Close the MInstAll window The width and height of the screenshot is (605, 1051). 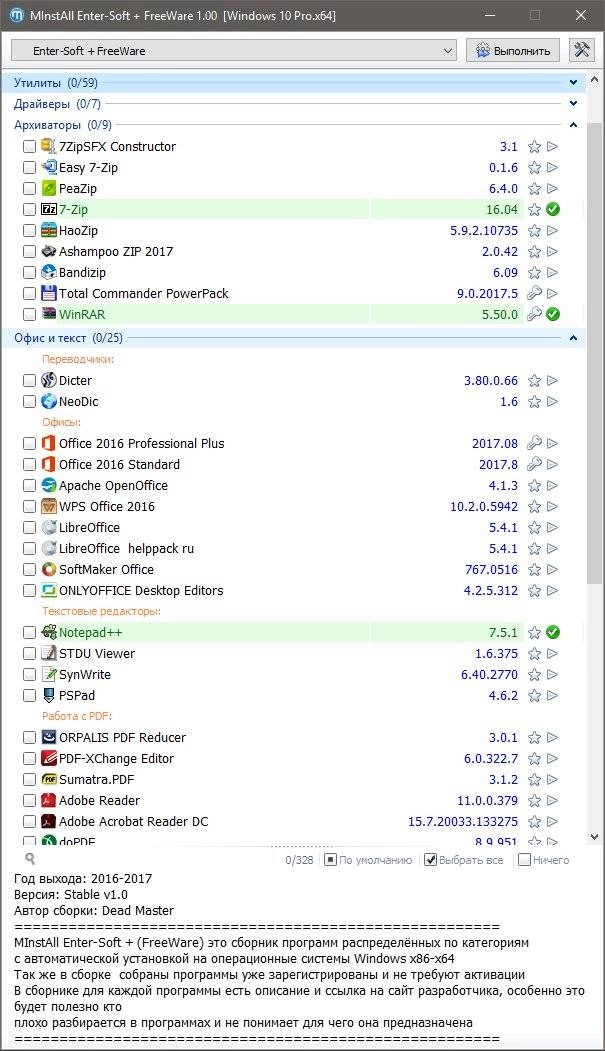(x=581, y=15)
